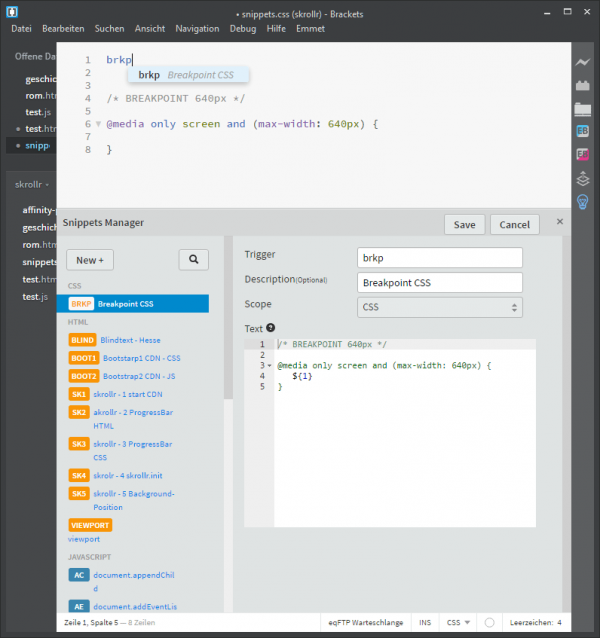Open the CSS language dropdown in status bar

coord(458,623)
